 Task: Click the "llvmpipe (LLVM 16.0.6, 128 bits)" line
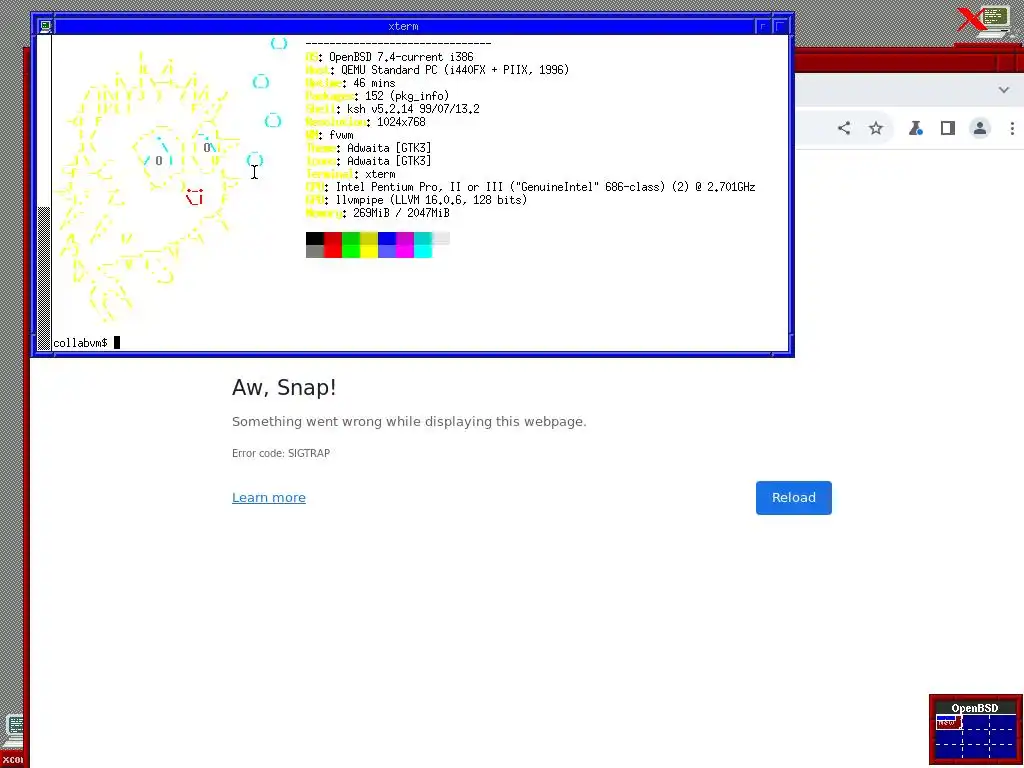(x=431, y=200)
